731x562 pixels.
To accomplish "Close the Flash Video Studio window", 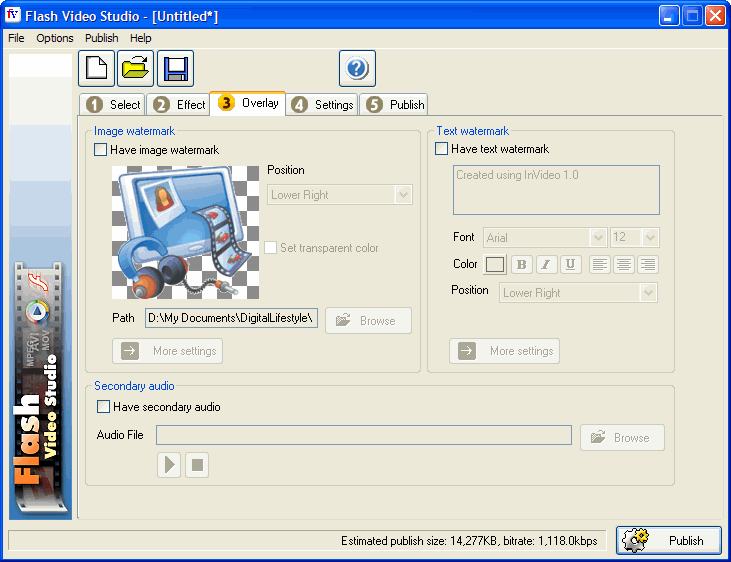I will [715, 15].
